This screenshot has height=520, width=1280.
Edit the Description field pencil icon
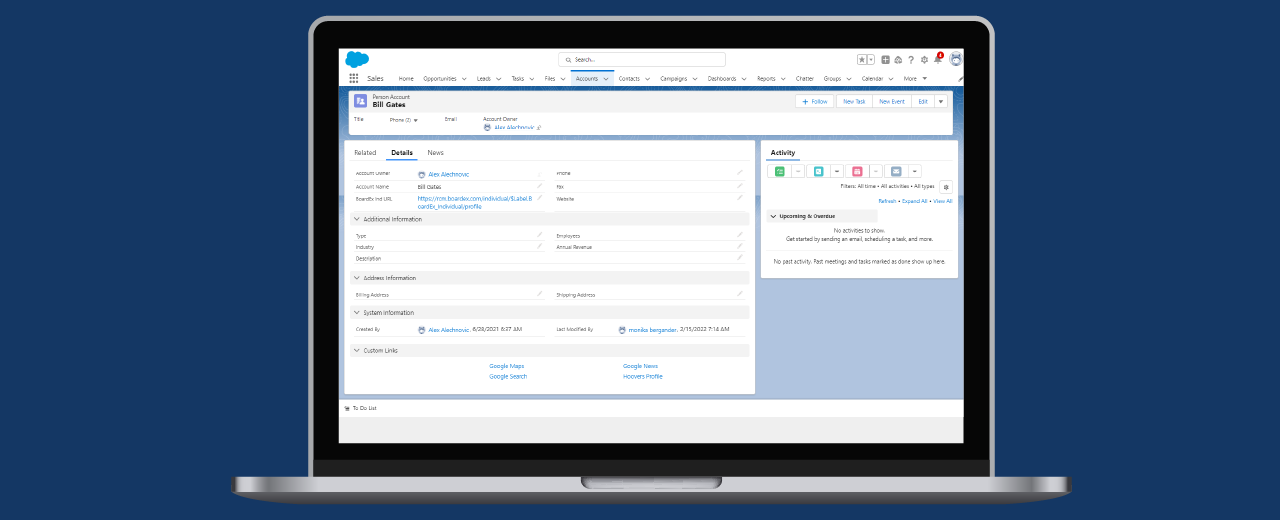[740, 258]
